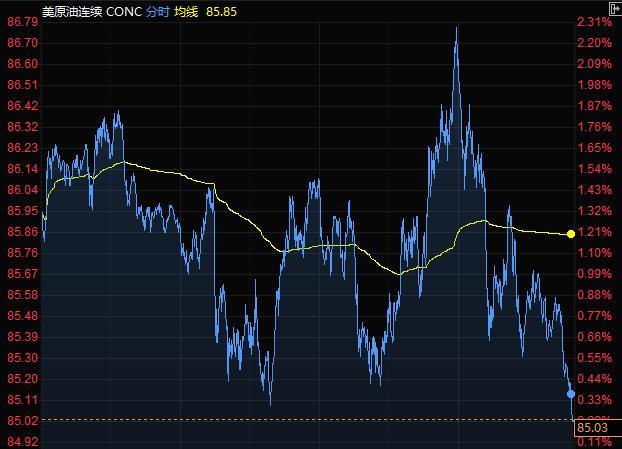This screenshot has height=449, width=622.
Task: Click the 86.42 price axis label
Action: [x=22, y=106]
